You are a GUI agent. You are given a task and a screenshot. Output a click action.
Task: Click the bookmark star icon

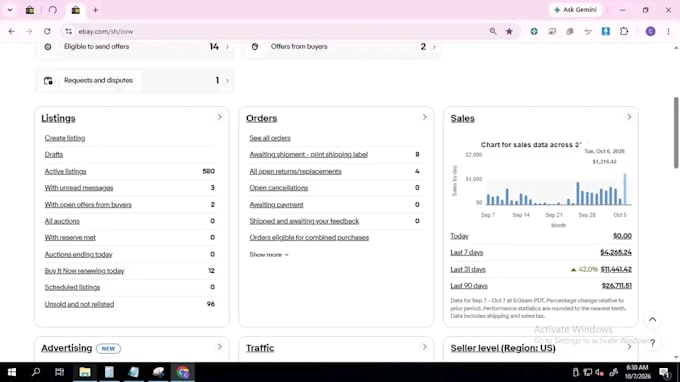pyautogui.click(x=509, y=31)
